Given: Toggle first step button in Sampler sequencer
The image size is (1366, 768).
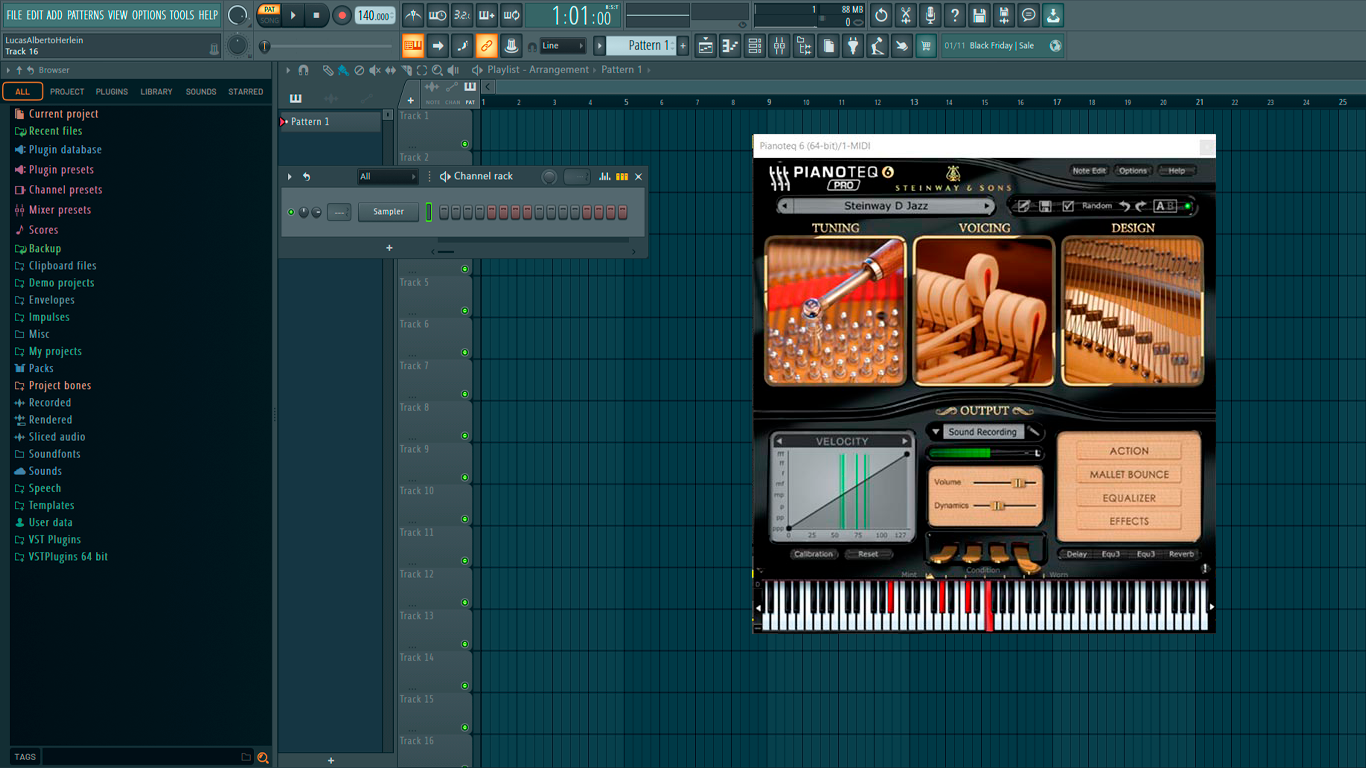Looking at the screenshot, I should 444,212.
